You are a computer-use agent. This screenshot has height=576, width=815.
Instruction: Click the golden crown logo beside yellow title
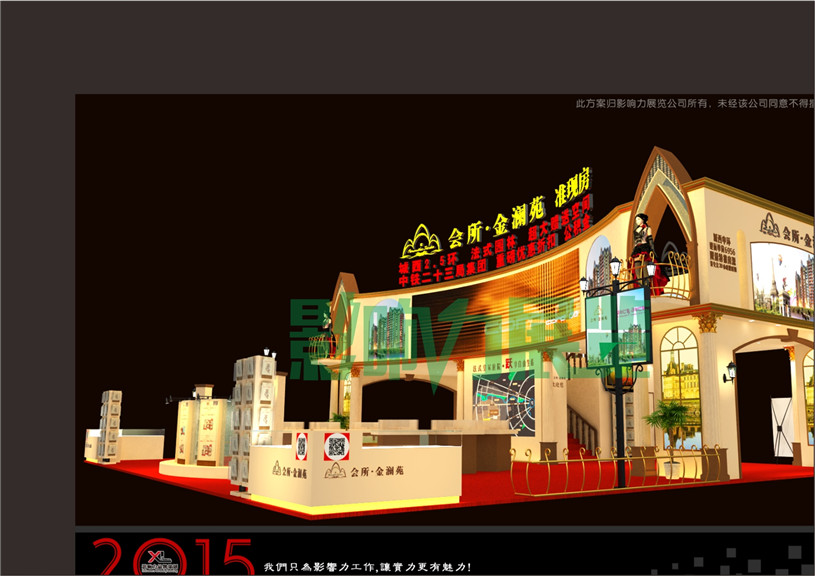(x=421, y=241)
